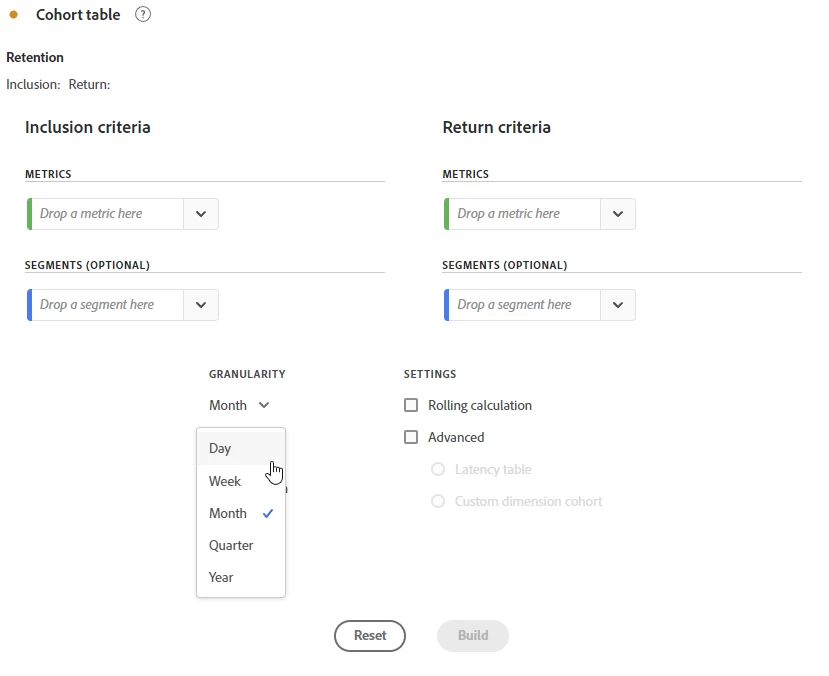Open the Return criteria segments dropdown arrow
The width and height of the screenshot is (829, 676).
click(x=618, y=305)
